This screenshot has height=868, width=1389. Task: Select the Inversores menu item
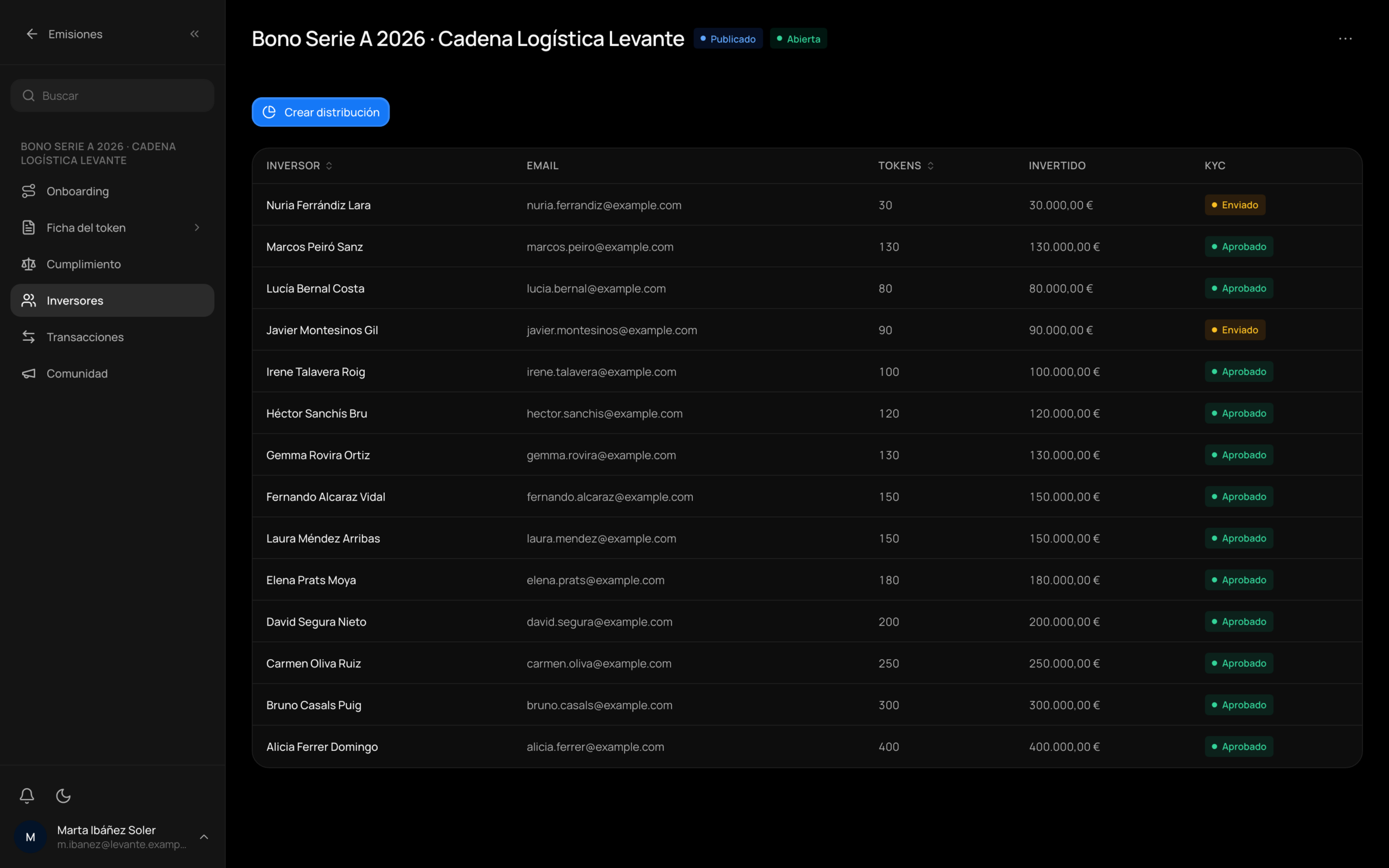tap(112, 300)
